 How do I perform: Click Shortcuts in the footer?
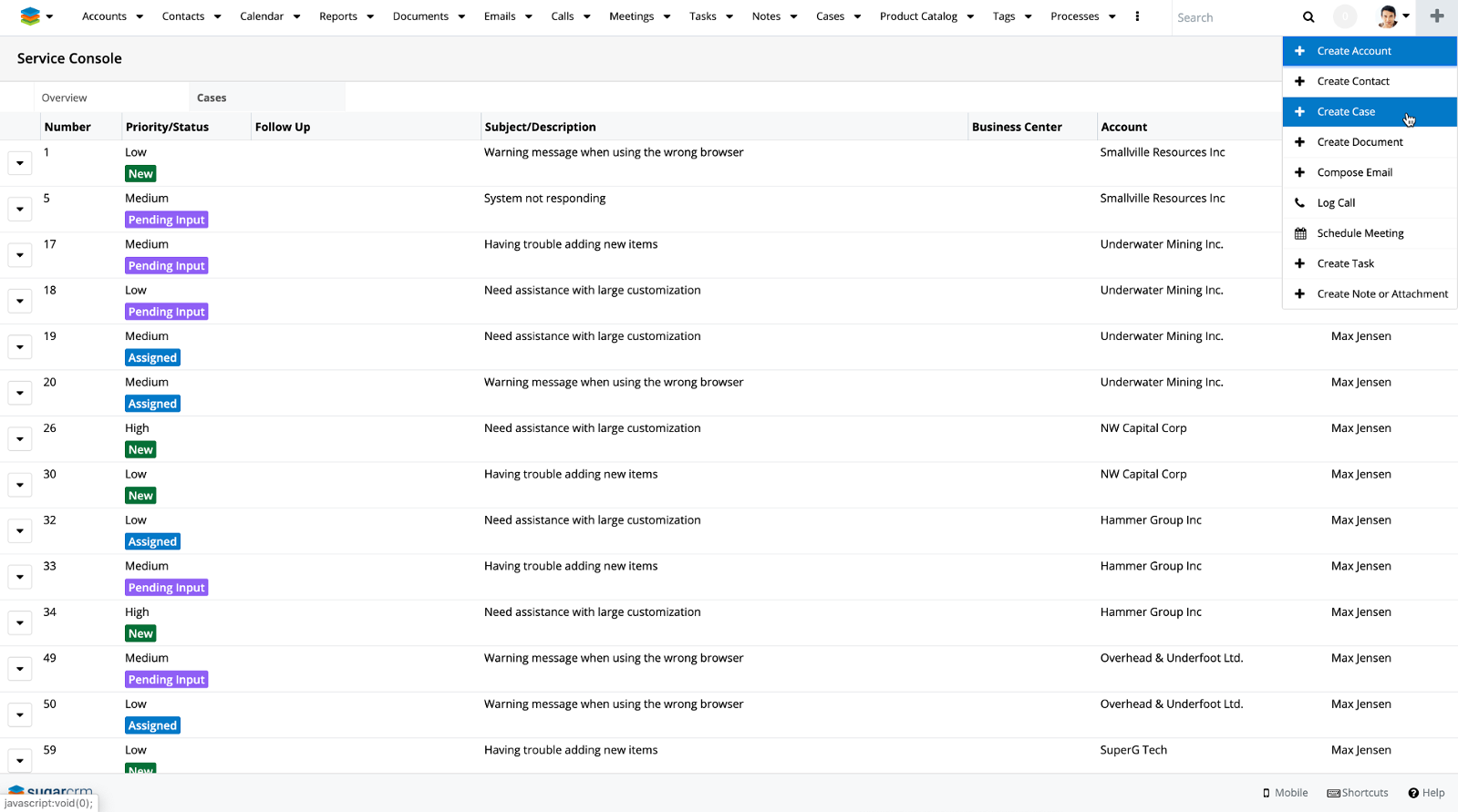pyautogui.click(x=1358, y=793)
